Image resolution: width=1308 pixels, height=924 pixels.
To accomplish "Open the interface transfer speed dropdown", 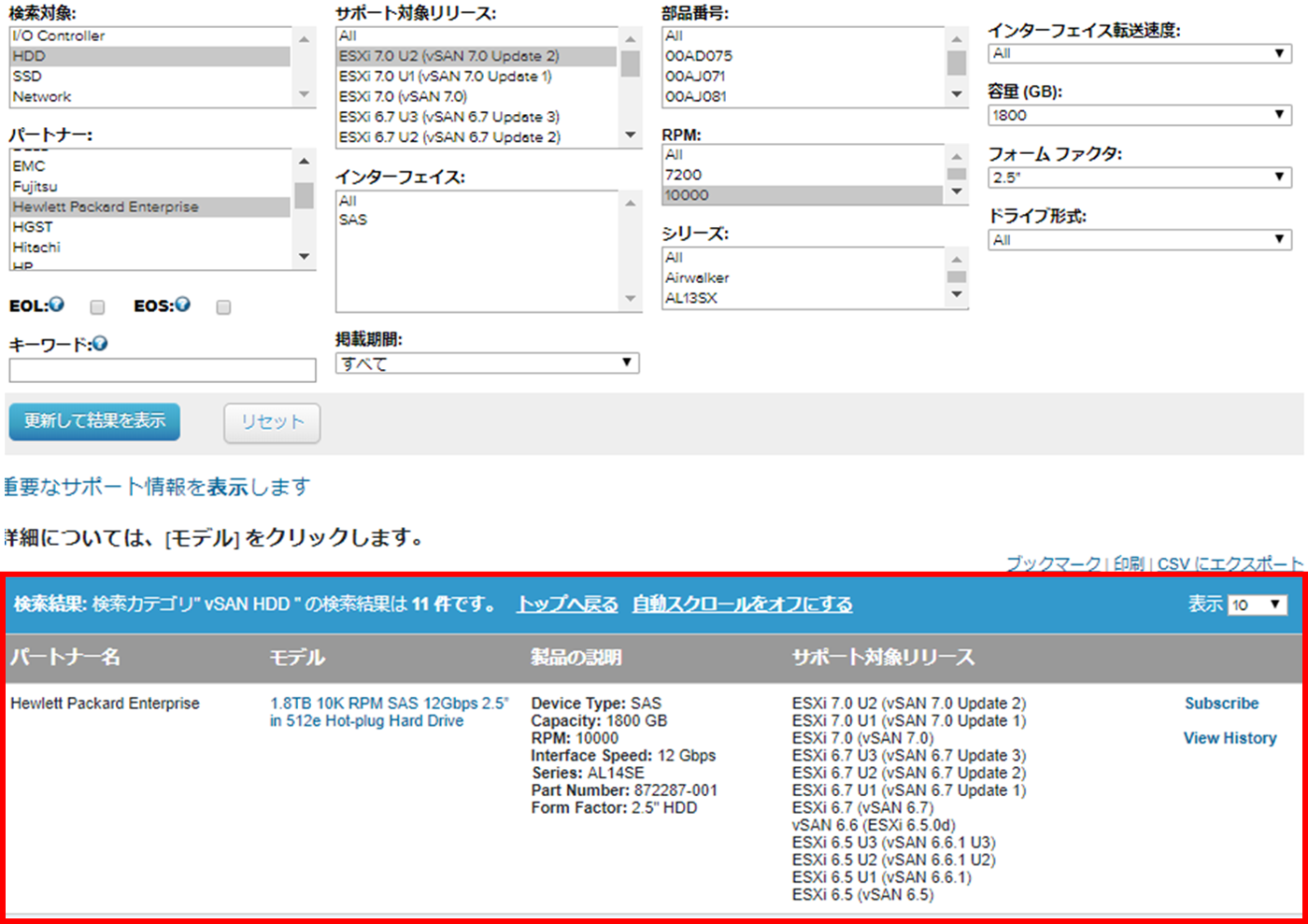I will tap(1140, 53).
